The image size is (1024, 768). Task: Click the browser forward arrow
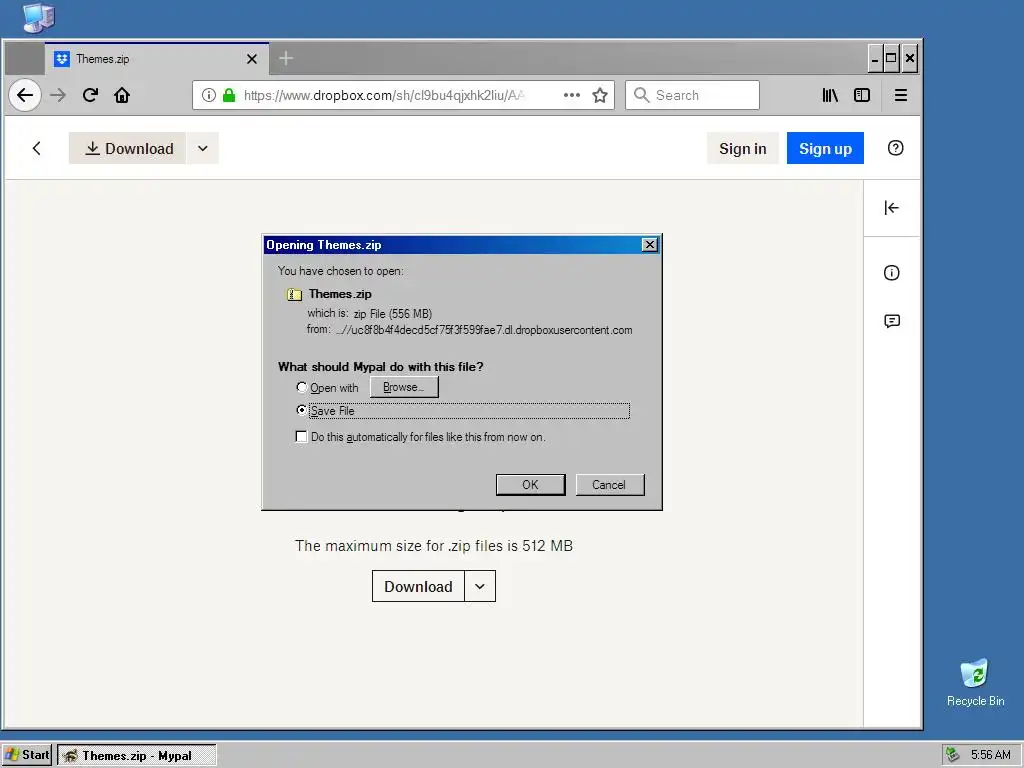click(x=58, y=95)
